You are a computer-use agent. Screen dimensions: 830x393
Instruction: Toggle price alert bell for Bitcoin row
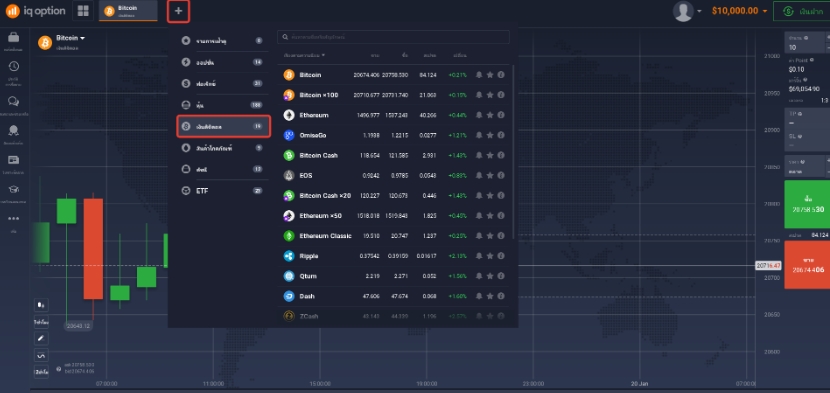tap(479, 75)
